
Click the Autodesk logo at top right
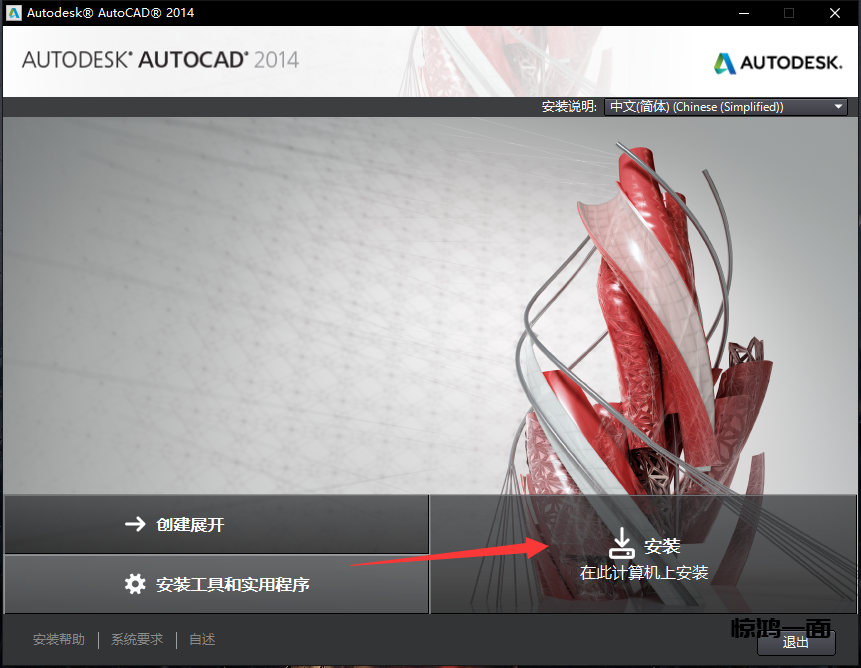point(777,63)
